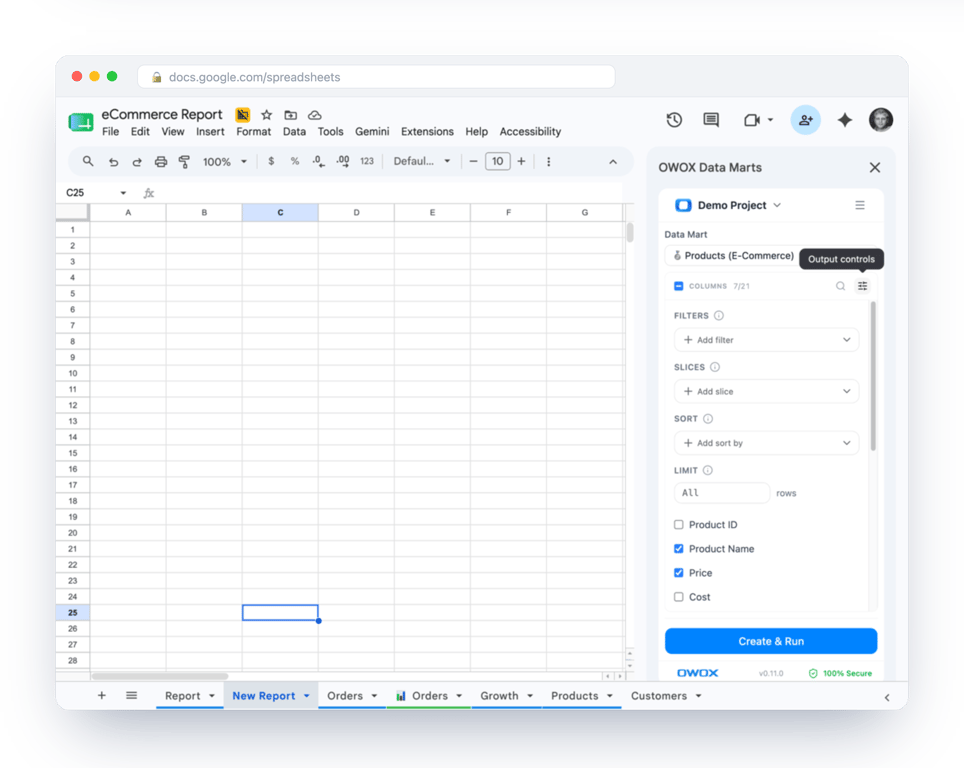Increase font size with plus

521,161
